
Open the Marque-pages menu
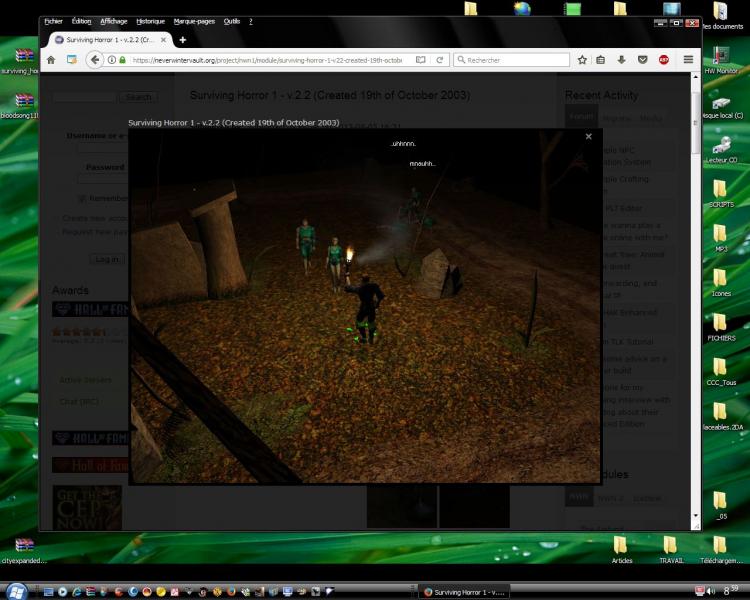pyautogui.click(x=194, y=21)
